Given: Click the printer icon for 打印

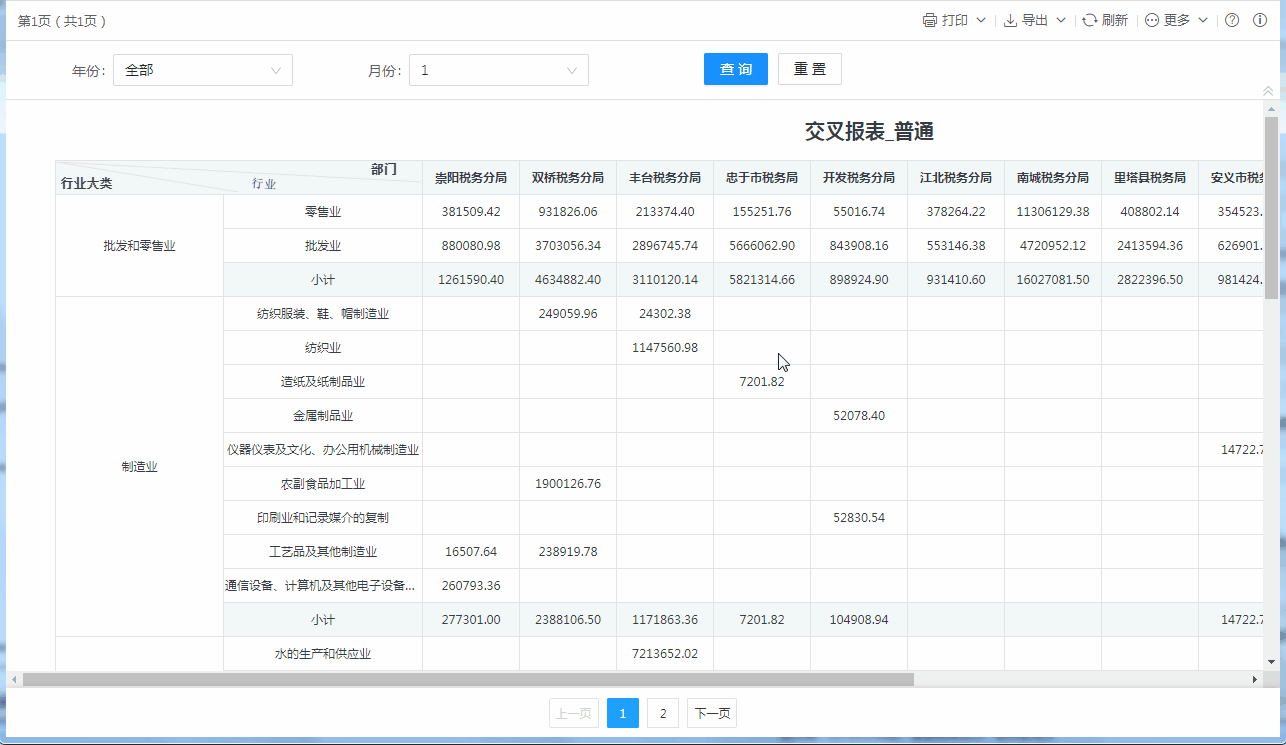Looking at the screenshot, I should 930,20.
